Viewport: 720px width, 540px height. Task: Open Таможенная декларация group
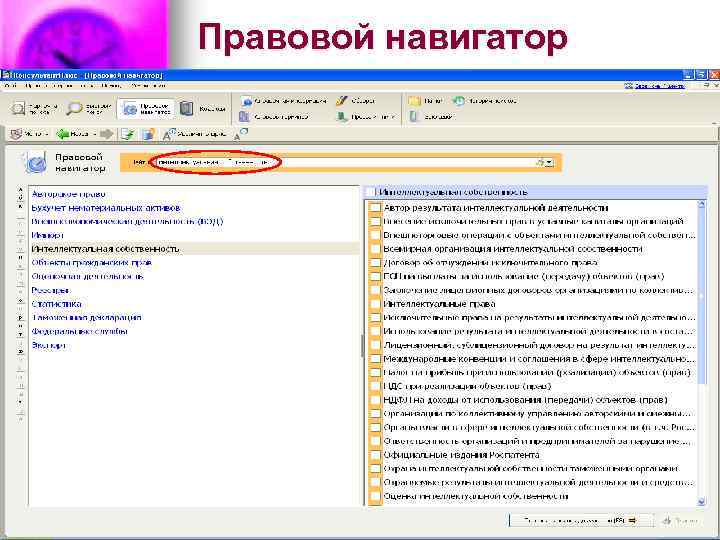[x=87, y=317]
